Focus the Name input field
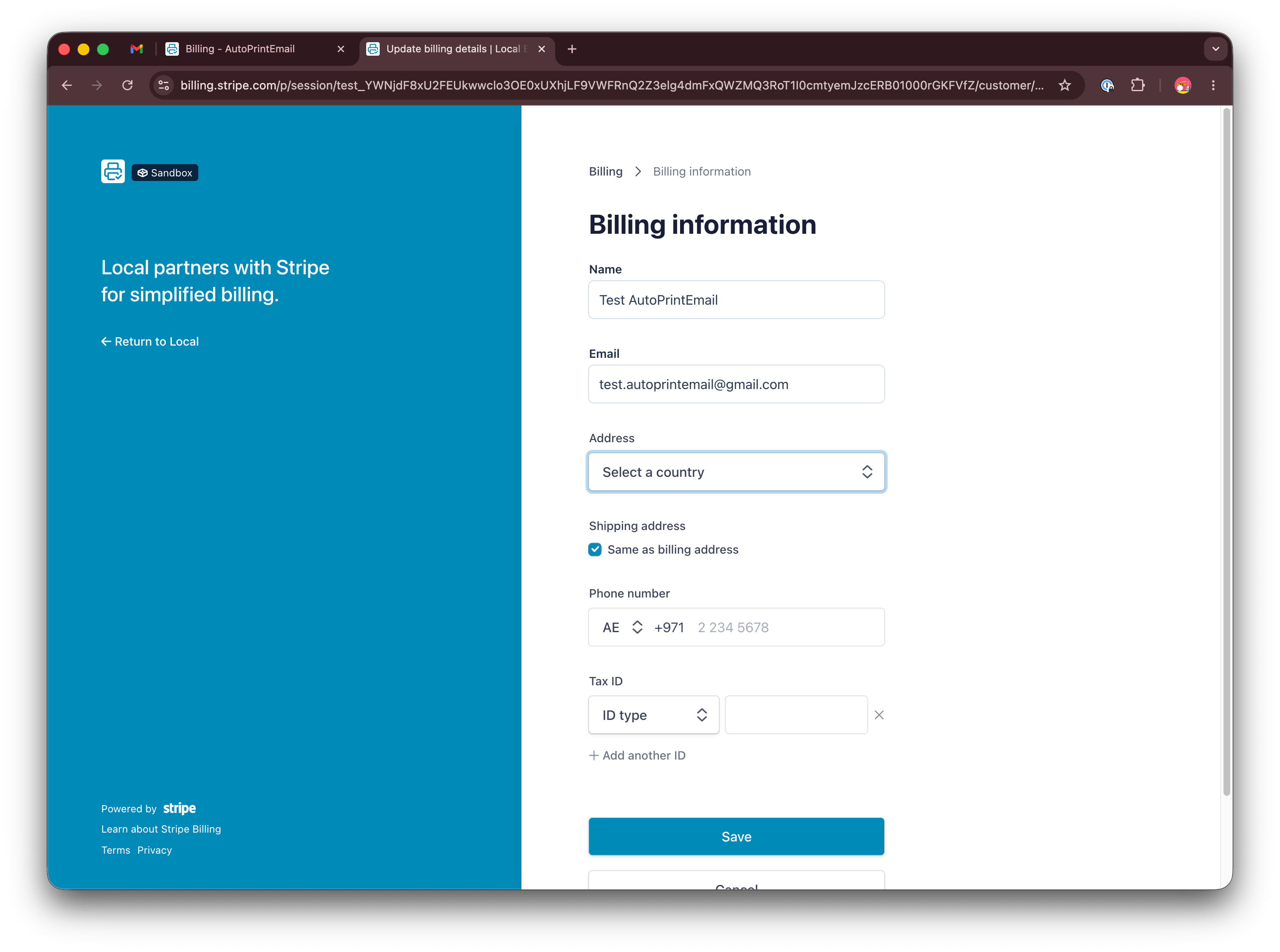Viewport: 1280px width, 952px height. tap(736, 300)
